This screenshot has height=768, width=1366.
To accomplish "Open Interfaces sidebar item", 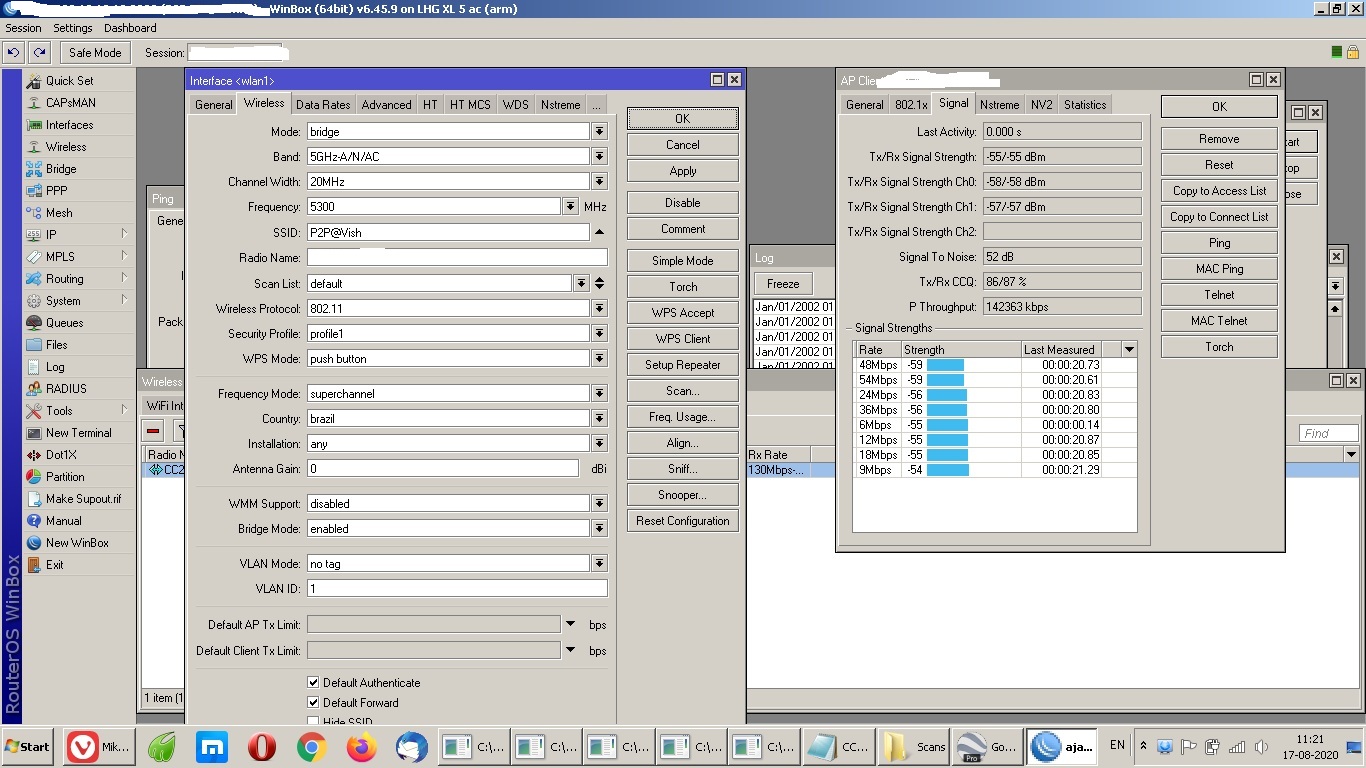I will coord(69,125).
